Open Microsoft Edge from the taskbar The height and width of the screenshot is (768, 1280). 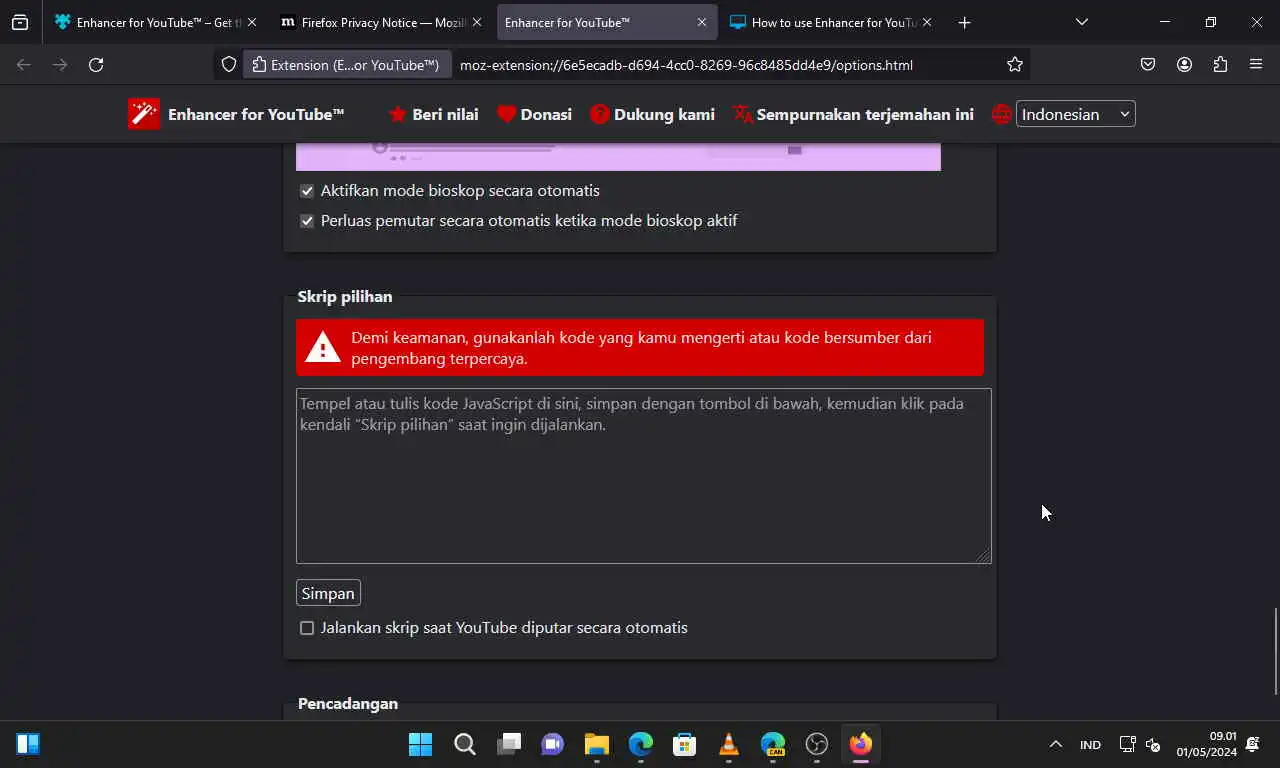tap(641, 744)
